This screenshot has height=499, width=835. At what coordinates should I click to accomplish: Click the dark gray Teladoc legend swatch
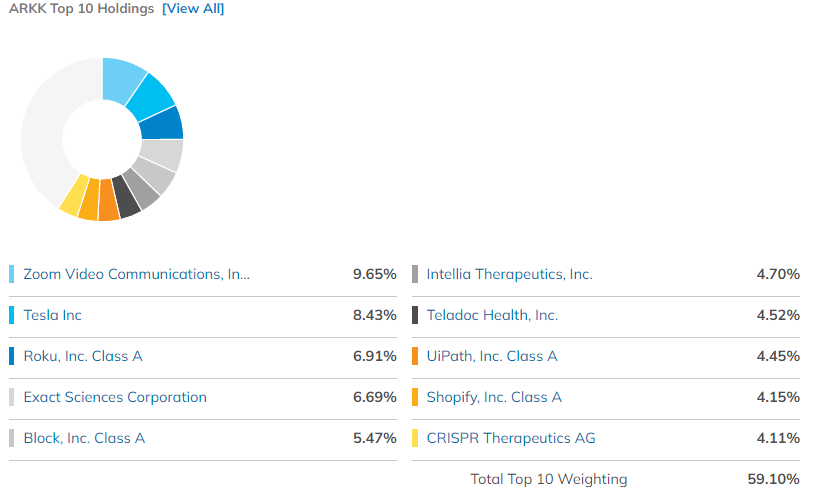point(415,315)
